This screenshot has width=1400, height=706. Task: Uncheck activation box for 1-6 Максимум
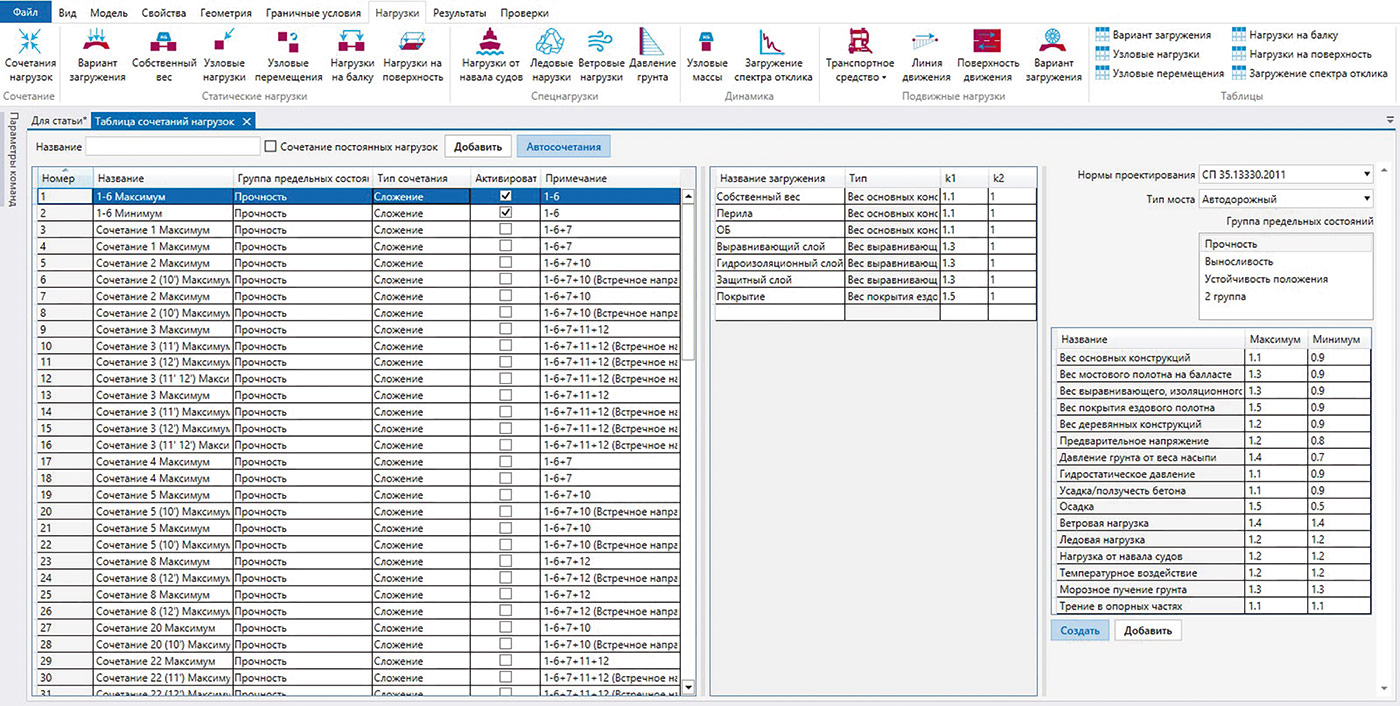(505, 197)
